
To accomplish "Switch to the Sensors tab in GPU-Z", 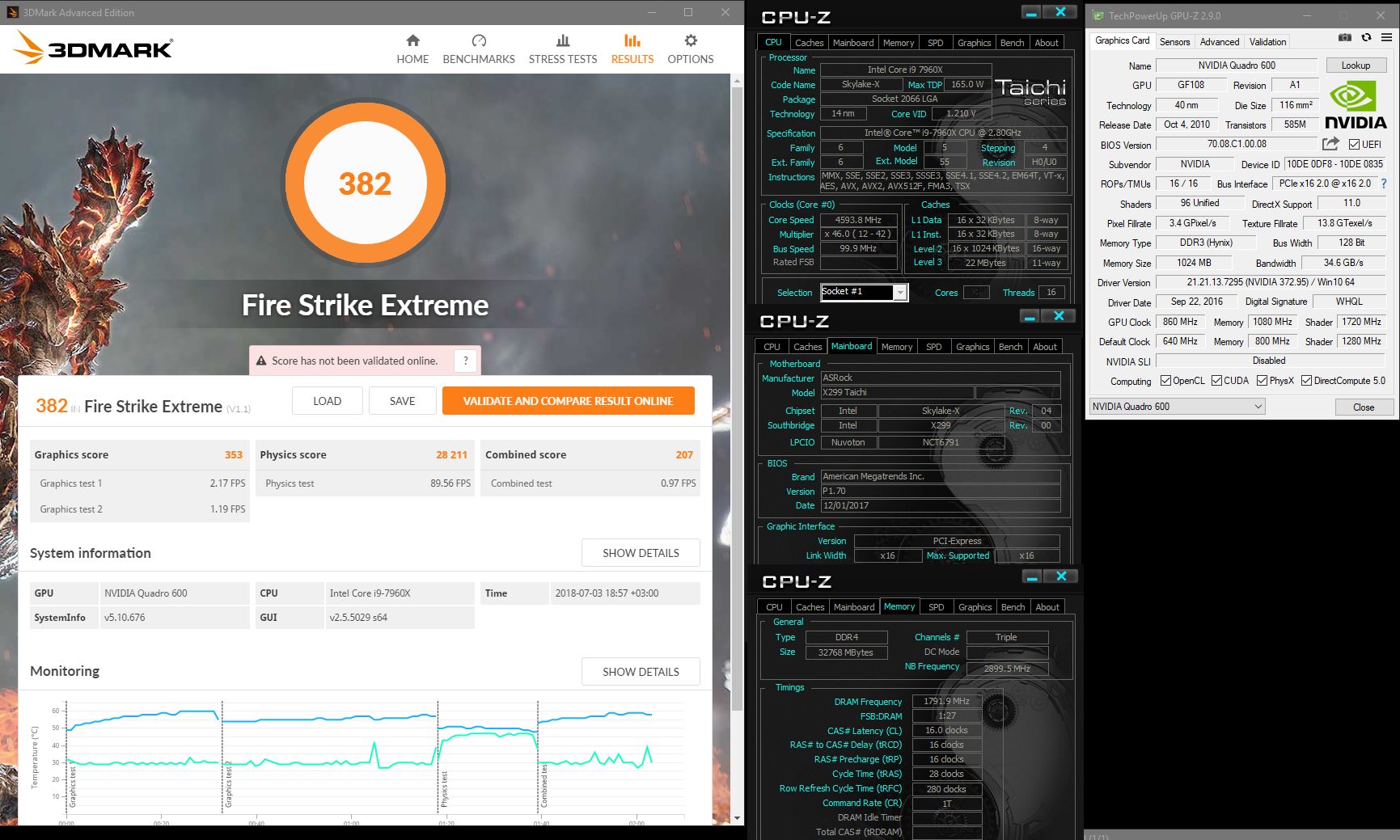I will coord(1174,42).
